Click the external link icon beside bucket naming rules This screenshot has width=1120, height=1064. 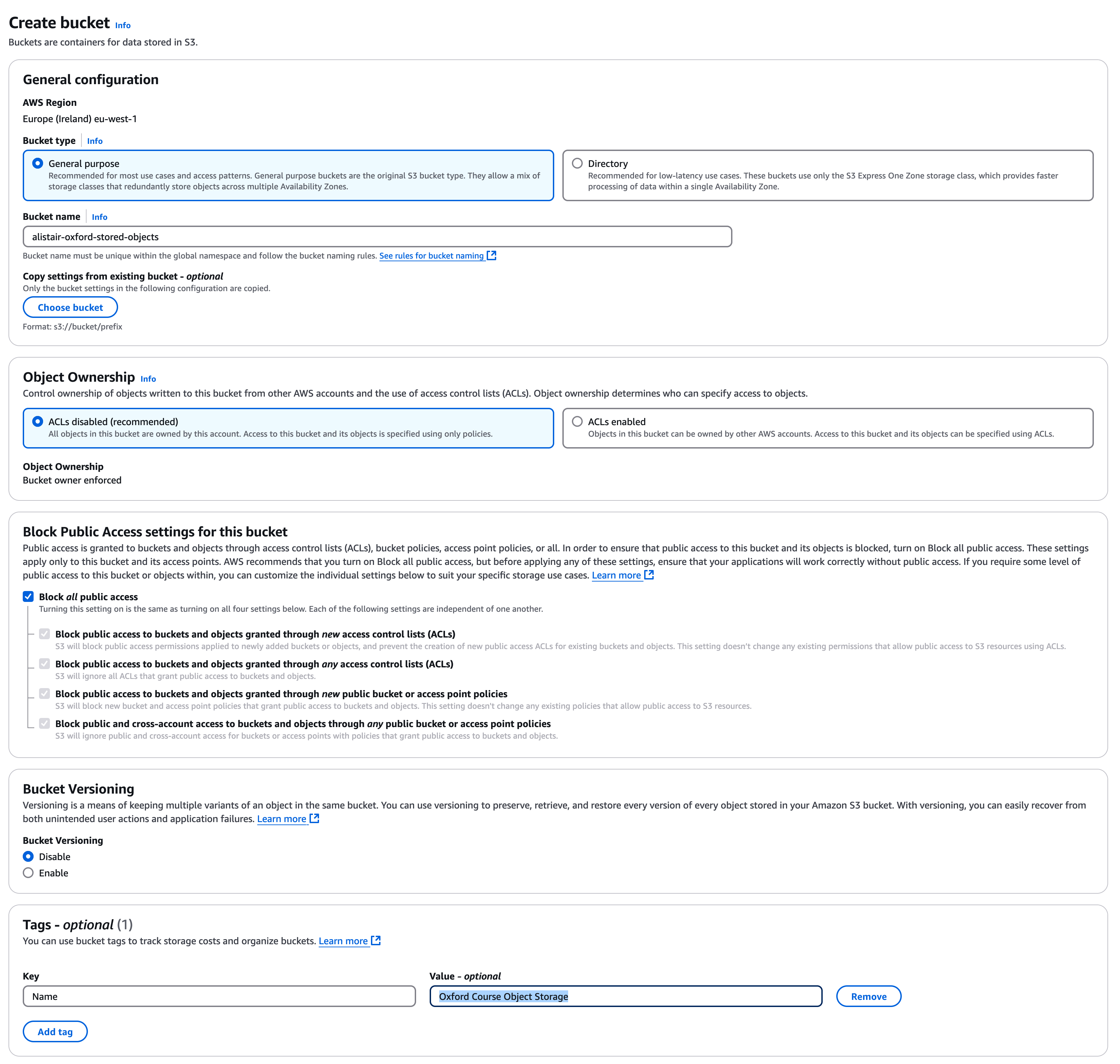coord(491,255)
